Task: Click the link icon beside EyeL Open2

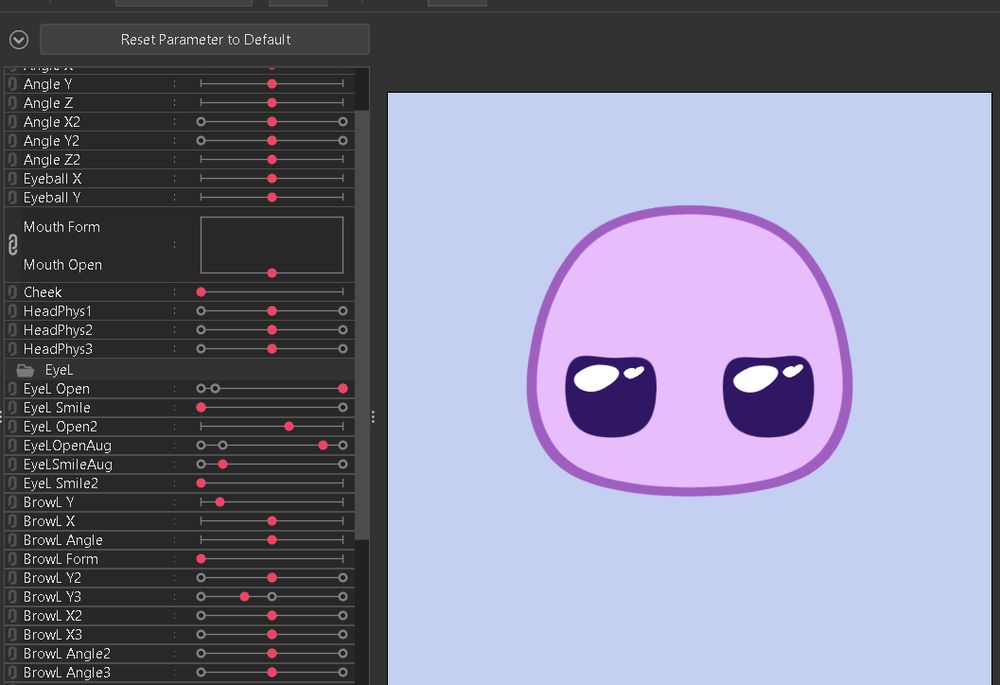Action: pyautogui.click(x=11, y=426)
